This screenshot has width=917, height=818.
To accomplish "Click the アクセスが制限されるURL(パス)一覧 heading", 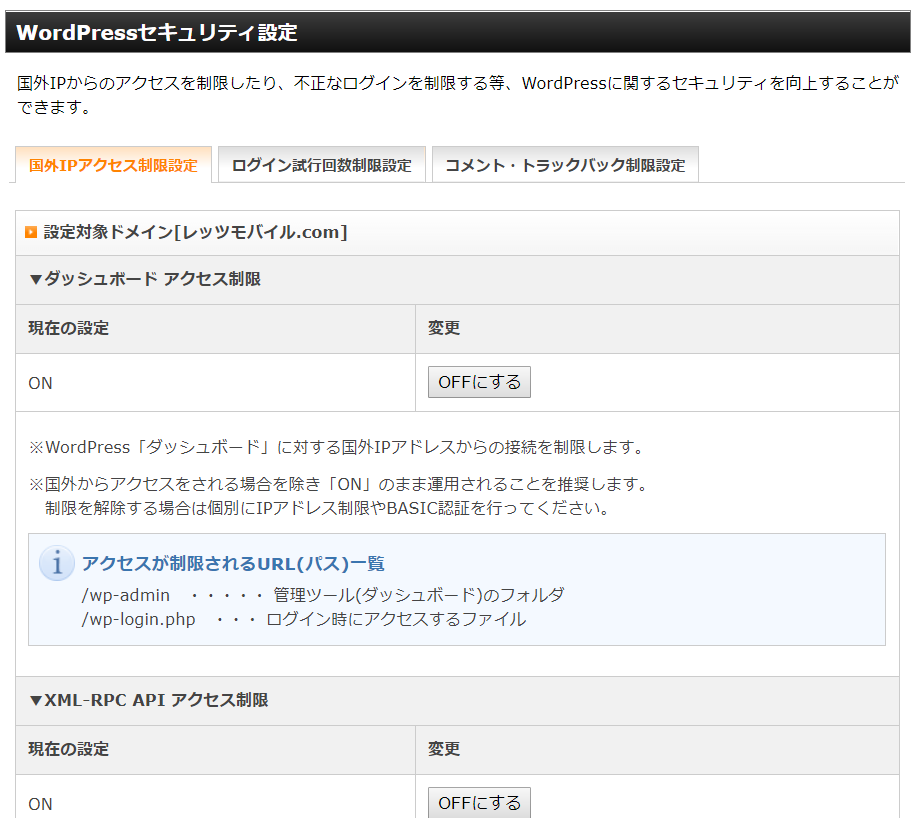I will (x=233, y=564).
